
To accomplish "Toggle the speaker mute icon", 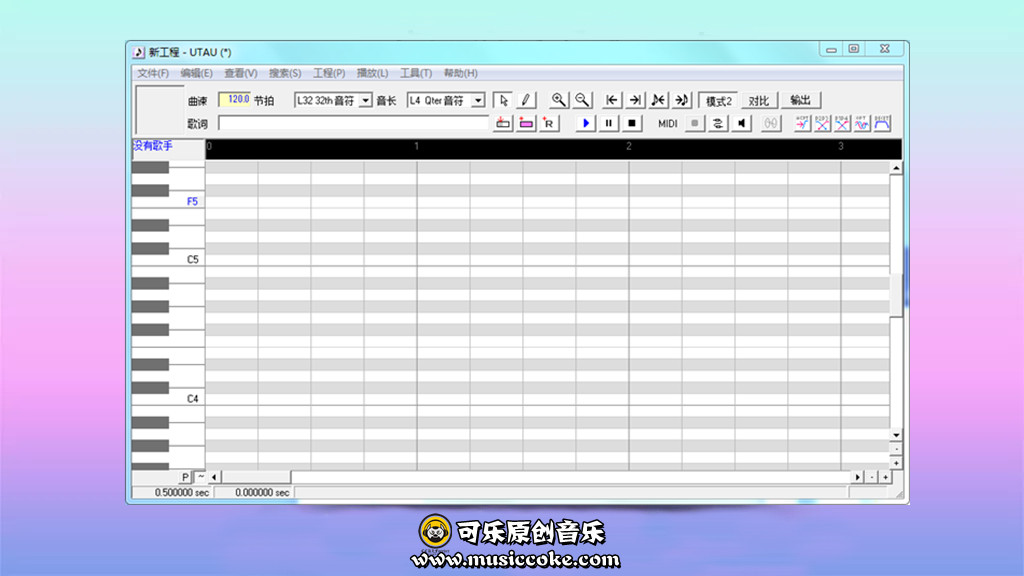I will (741, 123).
